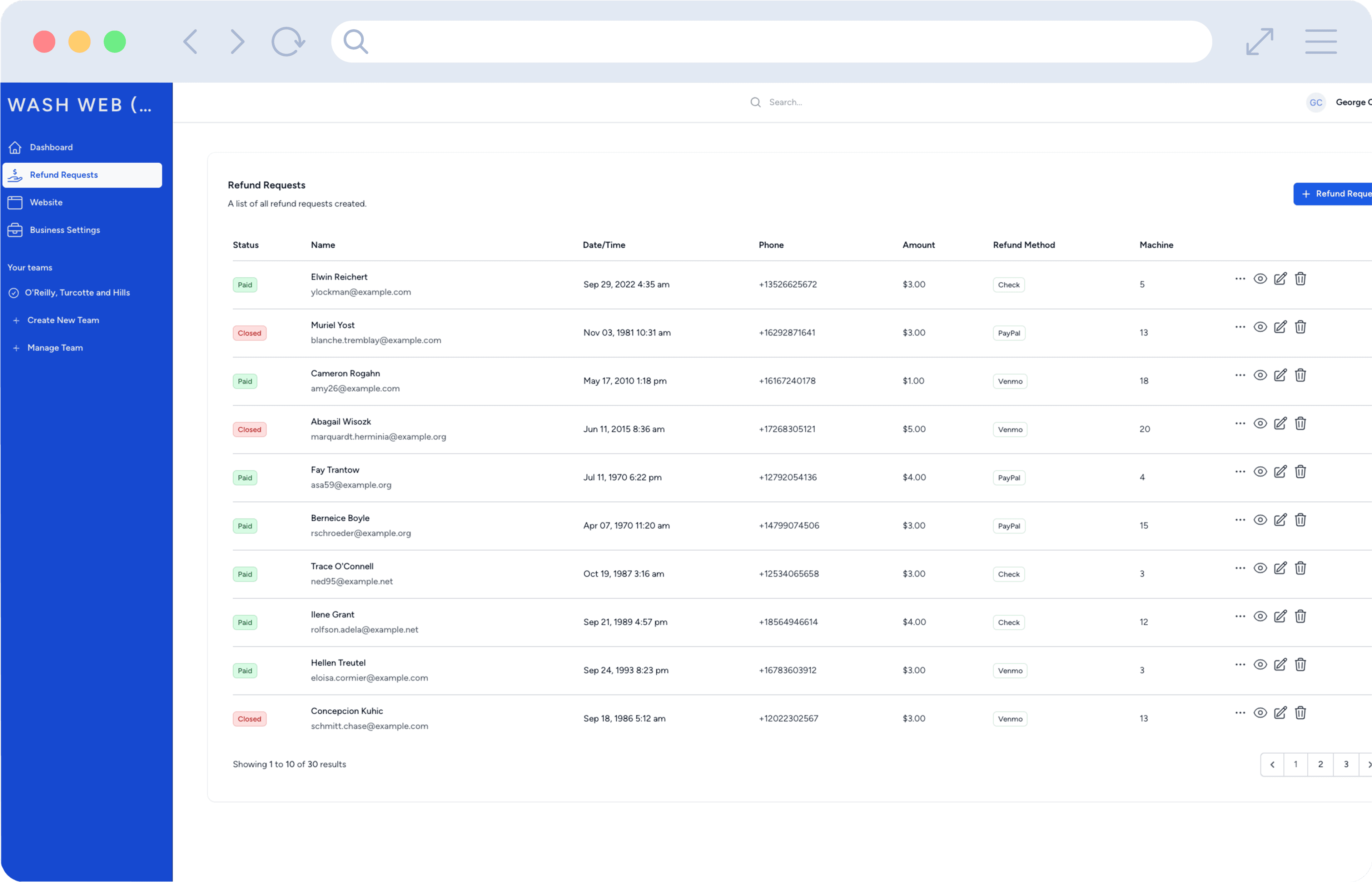Screen dimensions: 1372x882
Task: View Berneice Boyle's request via eye icon
Action: point(1260,520)
